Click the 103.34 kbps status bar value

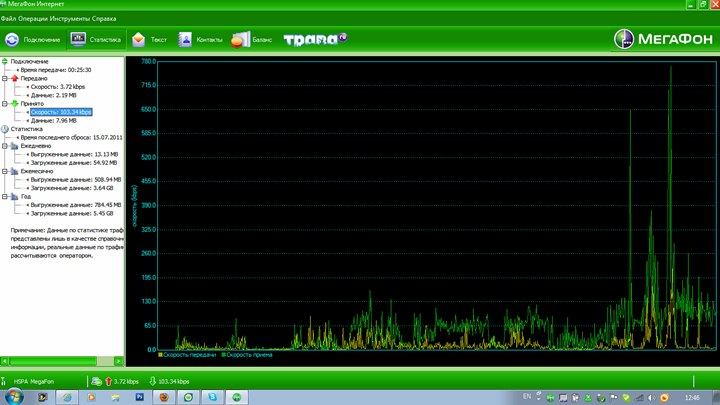[x=174, y=382]
